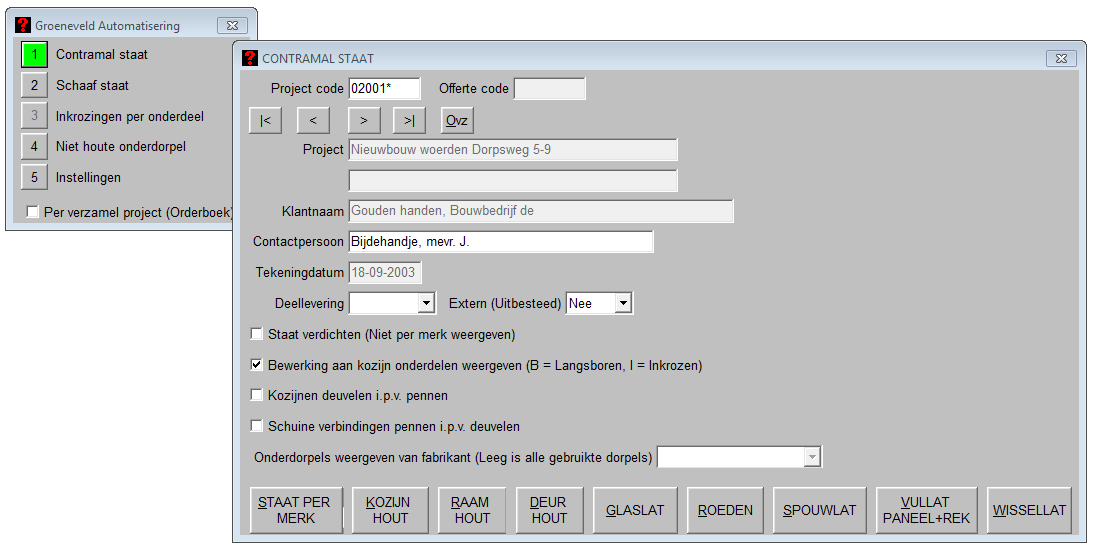Open the Deellevering dropdown

[x=425, y=303]
